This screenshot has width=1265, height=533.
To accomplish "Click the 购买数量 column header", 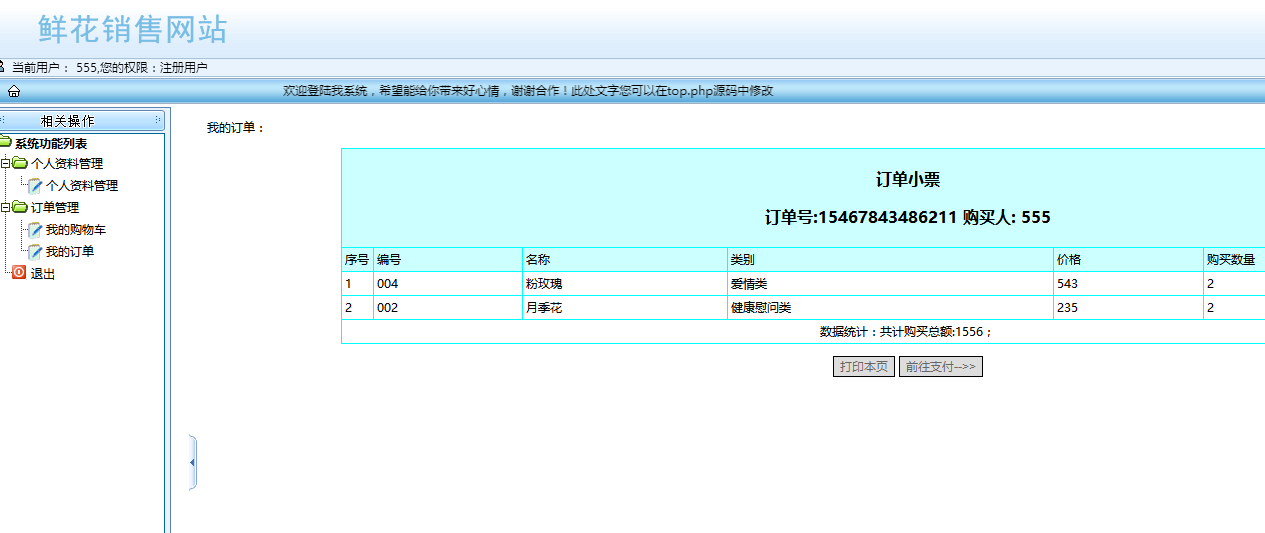I will (1234, 259).
